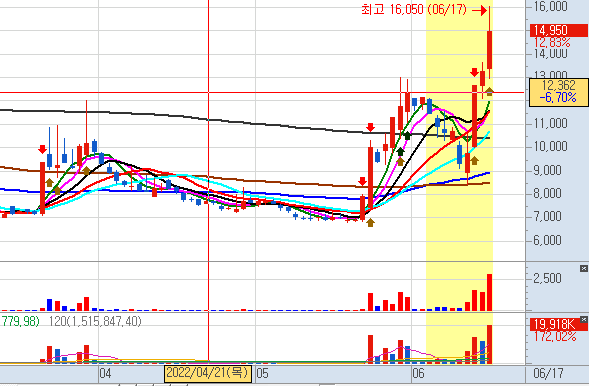The height and width of the screenshot is (386, 589).
Task: Click the 05 month label on time axis
Action: pos(263,373)
